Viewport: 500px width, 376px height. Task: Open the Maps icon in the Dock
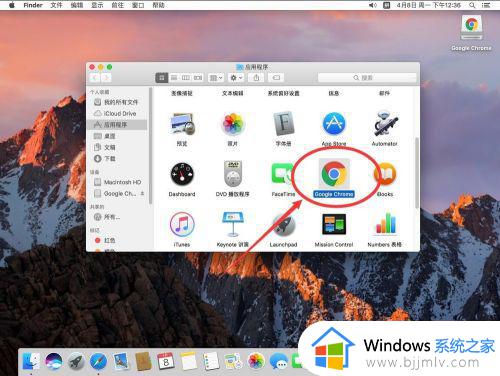click(234, 362)
